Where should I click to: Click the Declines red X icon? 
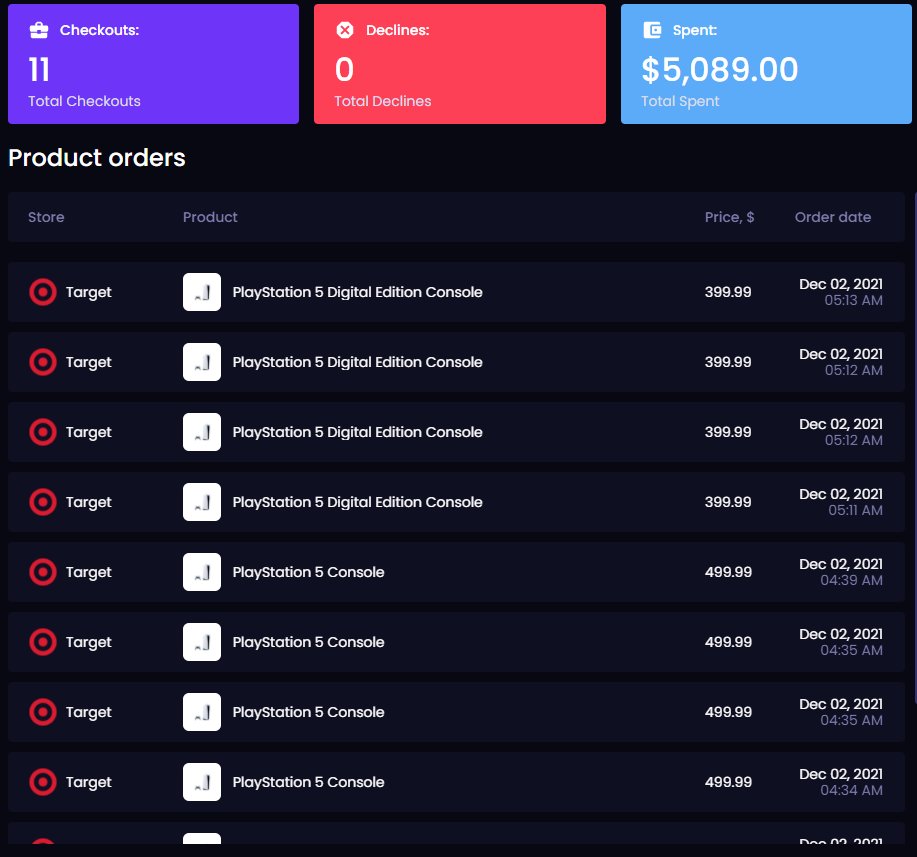tap(344, 30)
